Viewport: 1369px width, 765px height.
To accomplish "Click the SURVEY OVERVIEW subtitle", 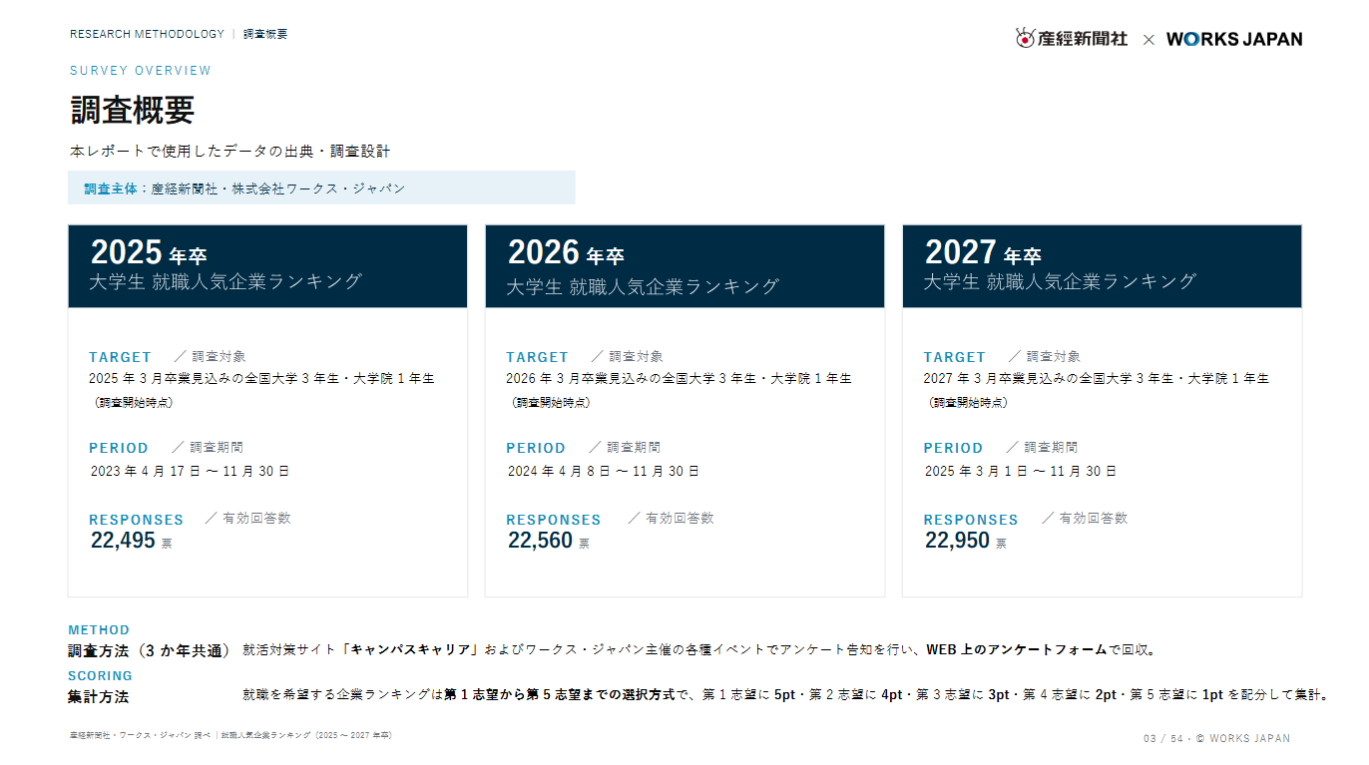I will (x=141, y=71).
